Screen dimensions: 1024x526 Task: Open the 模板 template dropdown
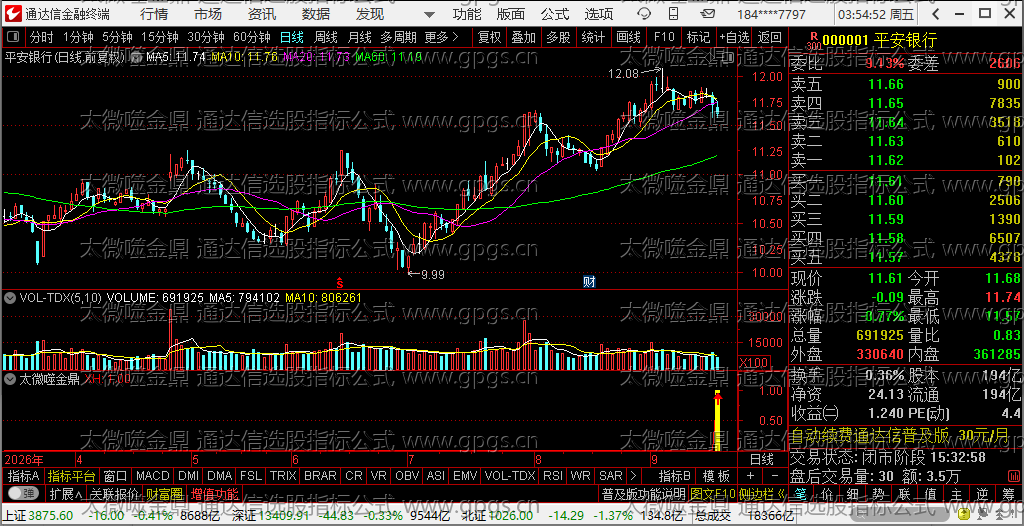(716, 476)
